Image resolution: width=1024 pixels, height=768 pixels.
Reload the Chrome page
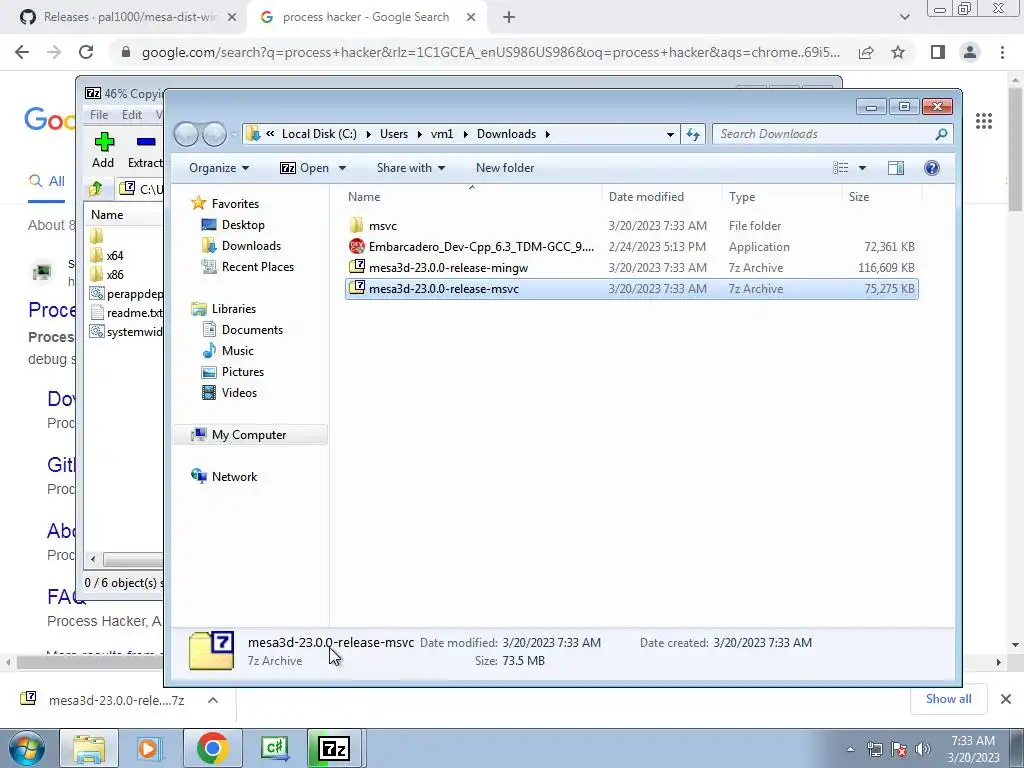[x=86, y=52]
